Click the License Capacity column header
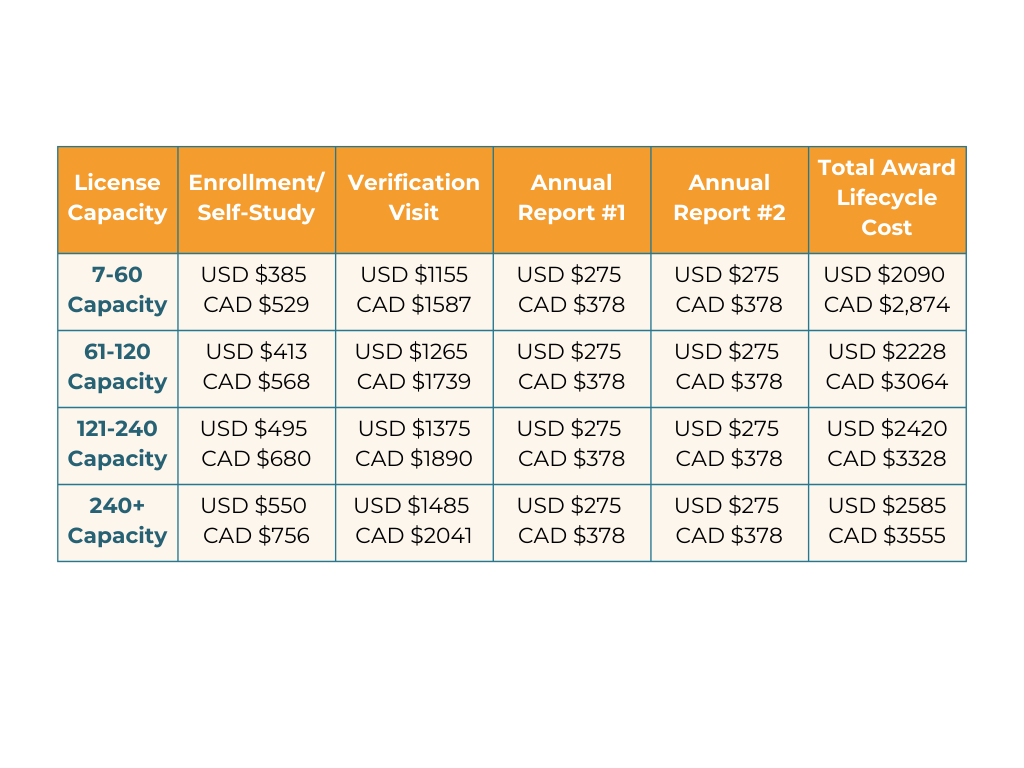The image size is (1024, 768). (117, 198)
